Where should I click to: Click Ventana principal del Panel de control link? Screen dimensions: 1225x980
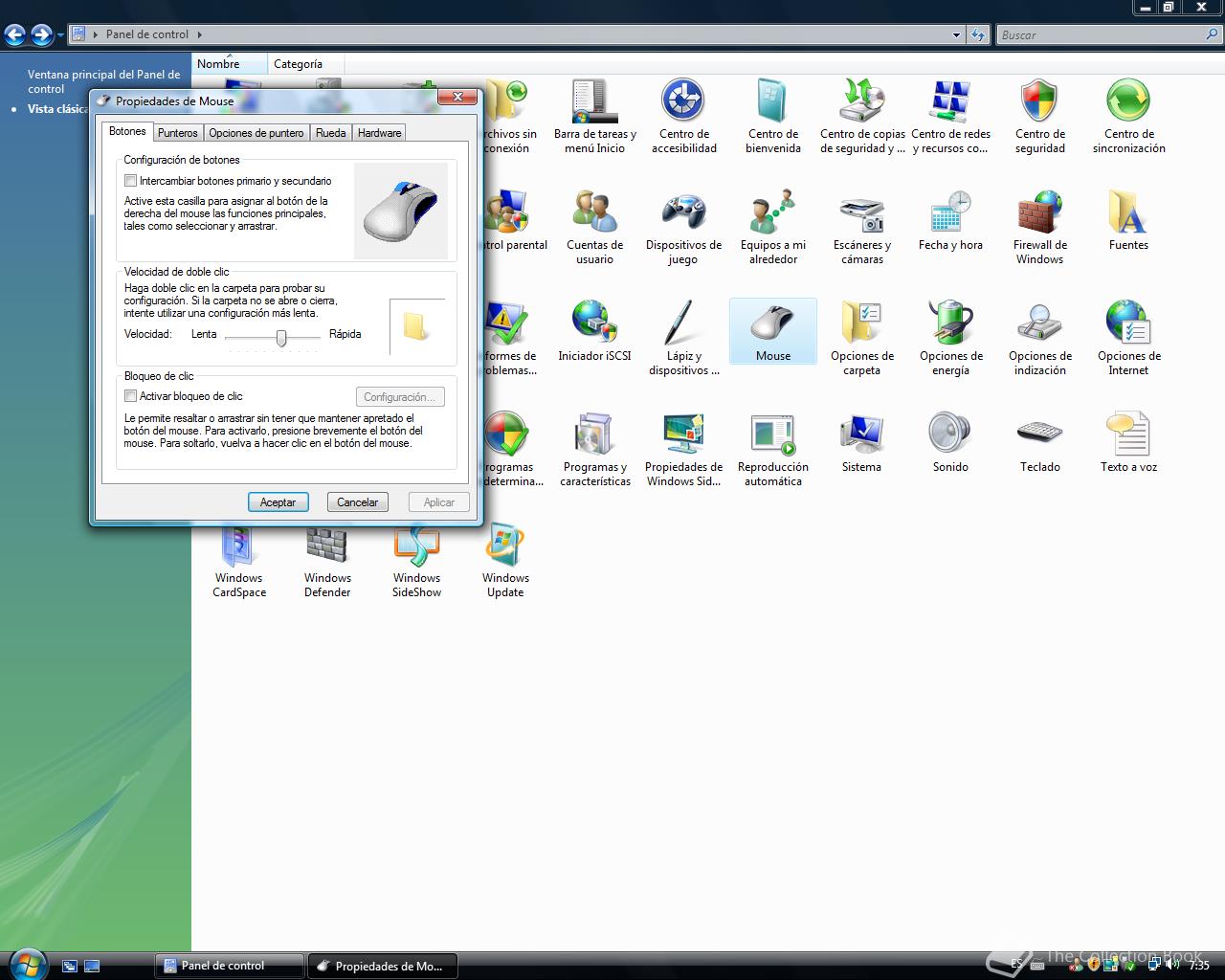[103, 81]
